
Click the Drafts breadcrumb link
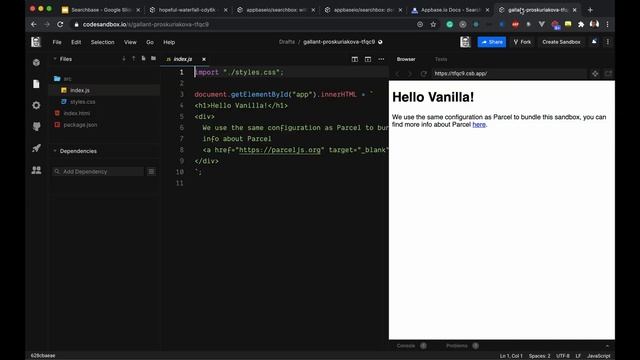(287, 42)
